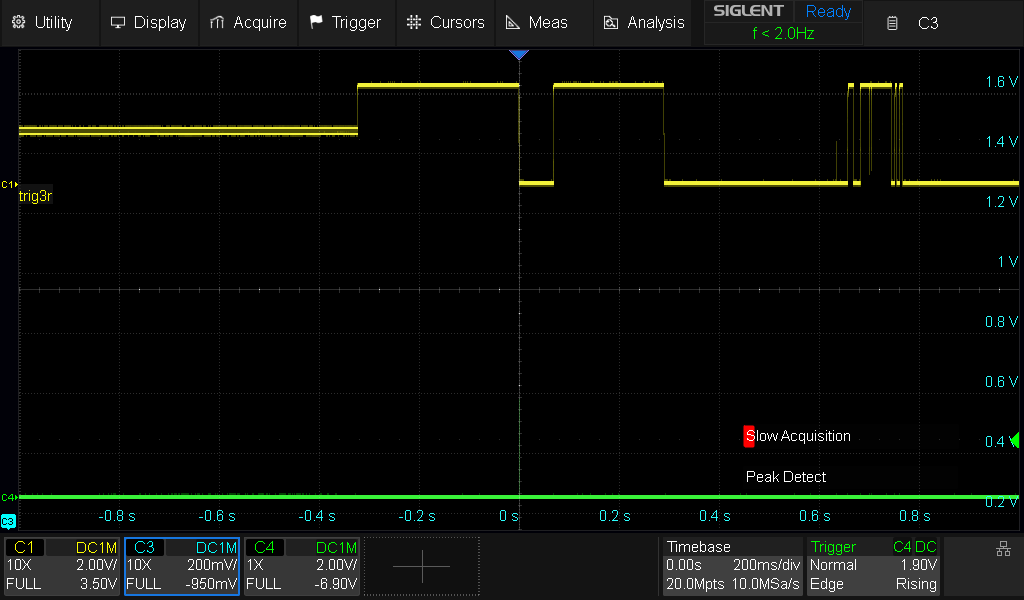
Task: Click the blue trigger position marker
Action: pos(518,55)
